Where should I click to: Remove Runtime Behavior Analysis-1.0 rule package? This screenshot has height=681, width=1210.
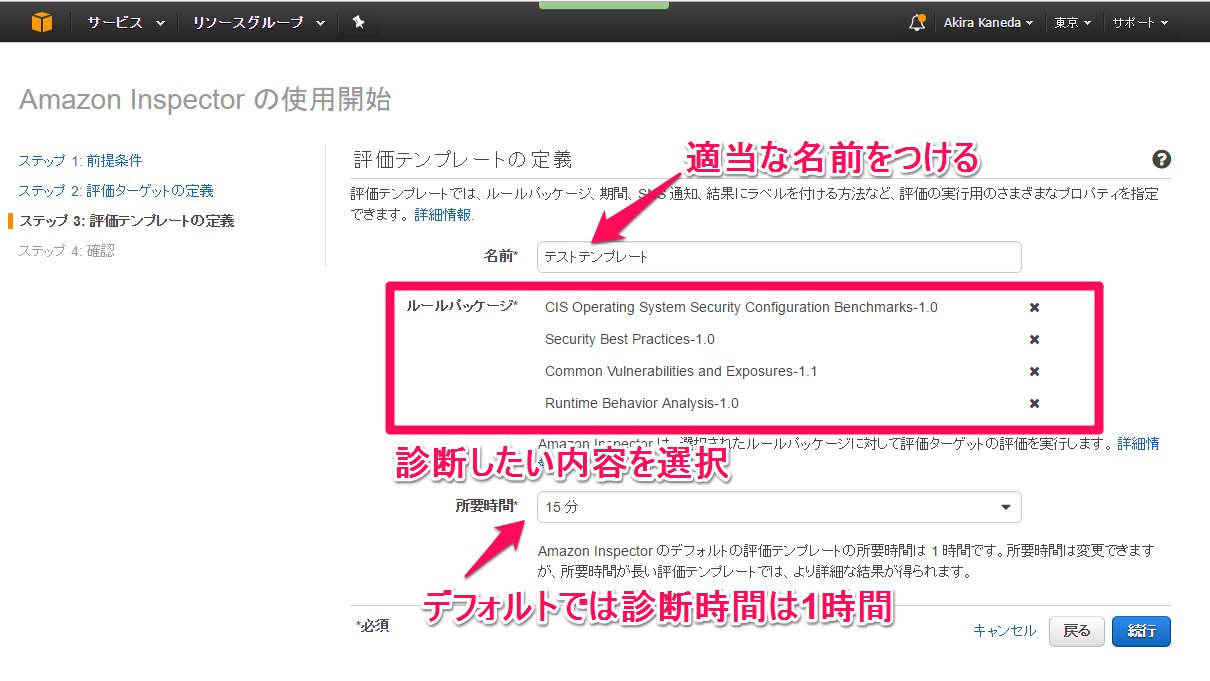click(1034, 403)
